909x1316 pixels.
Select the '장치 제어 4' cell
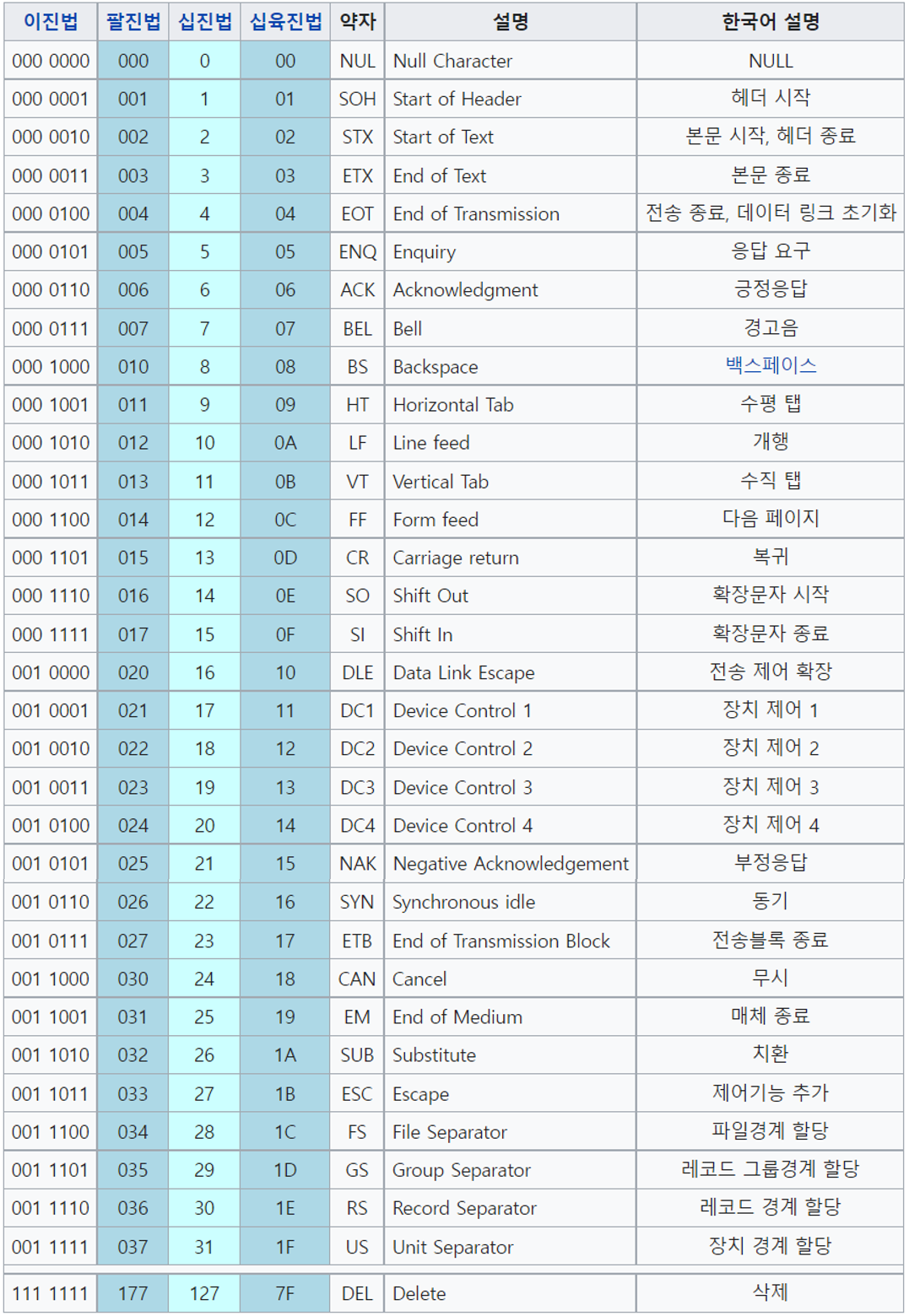[x=771, y=824]
